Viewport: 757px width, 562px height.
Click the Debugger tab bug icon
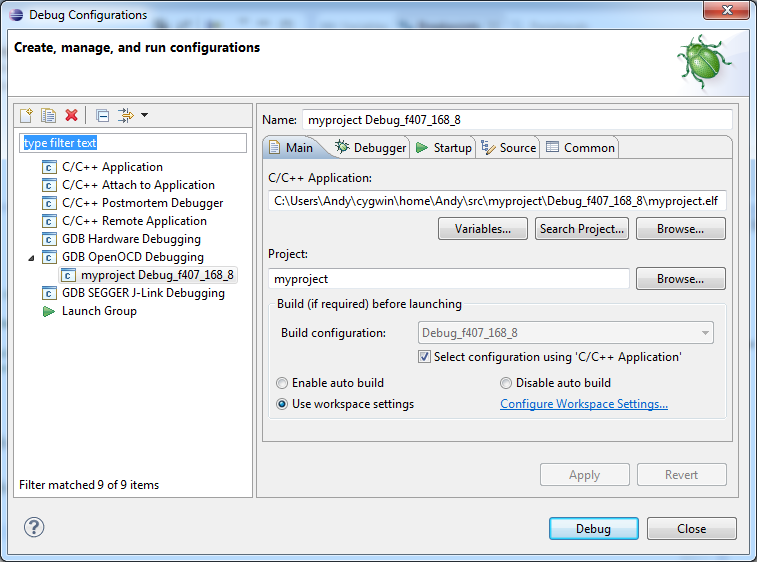coord(342,147)
